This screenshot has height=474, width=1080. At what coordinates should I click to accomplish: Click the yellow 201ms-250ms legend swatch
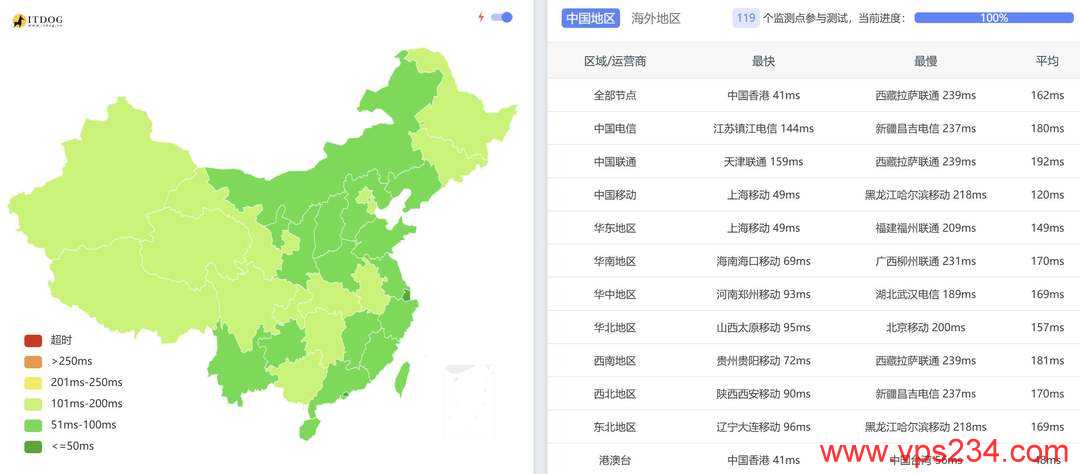point(33,383)
